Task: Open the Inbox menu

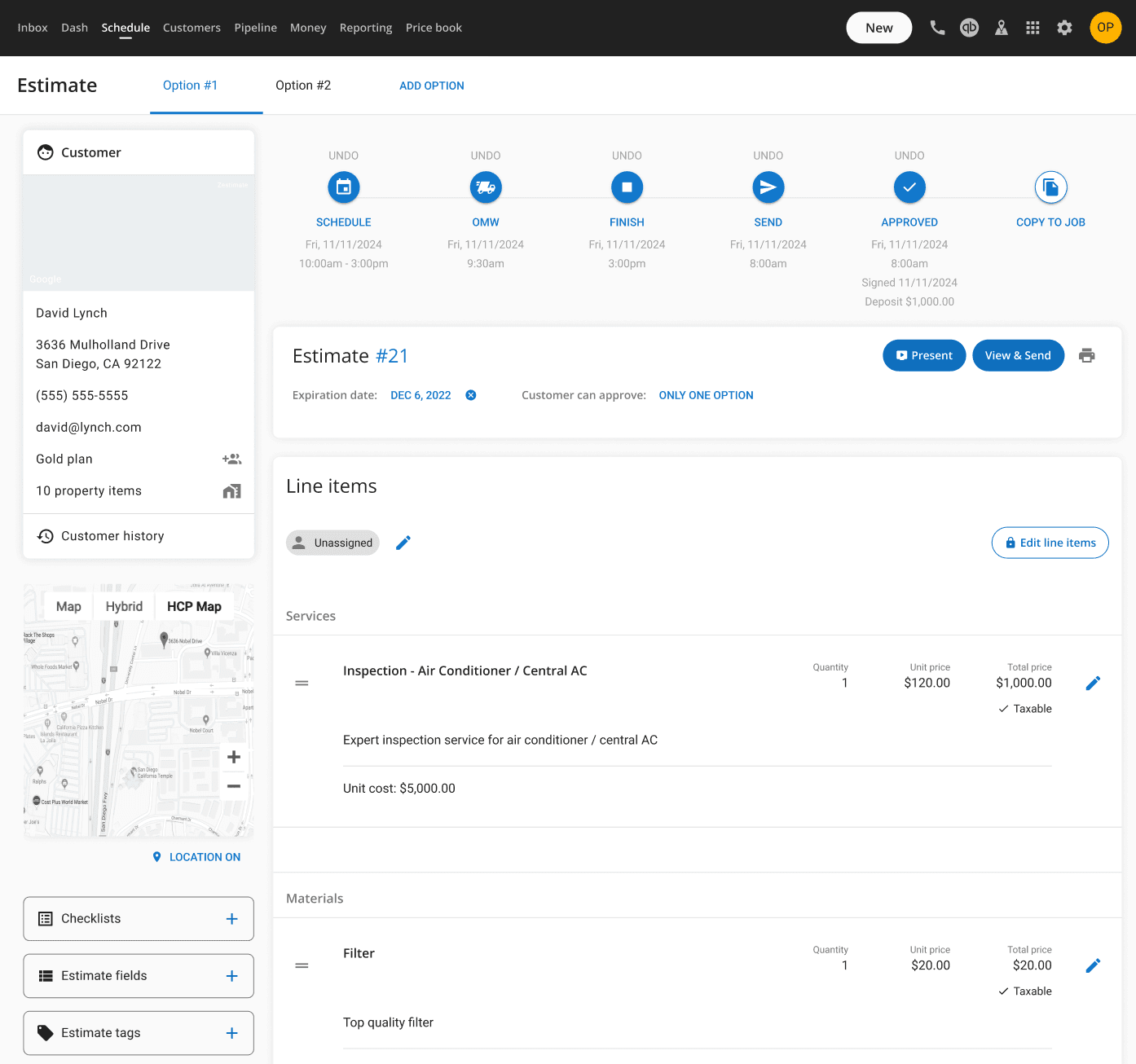Action: [33, 28]
